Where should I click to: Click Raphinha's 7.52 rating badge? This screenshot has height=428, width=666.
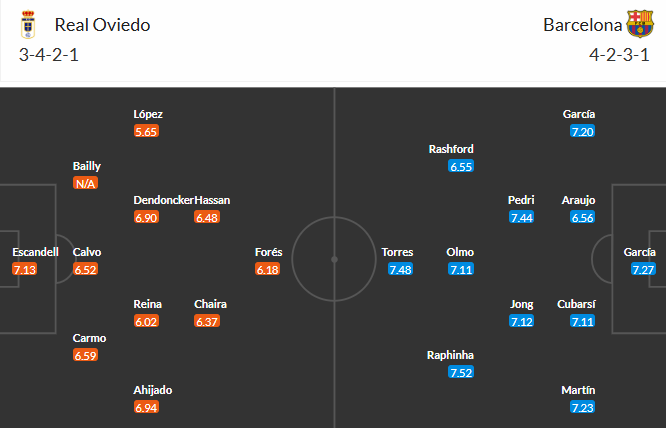click(461, 373)
